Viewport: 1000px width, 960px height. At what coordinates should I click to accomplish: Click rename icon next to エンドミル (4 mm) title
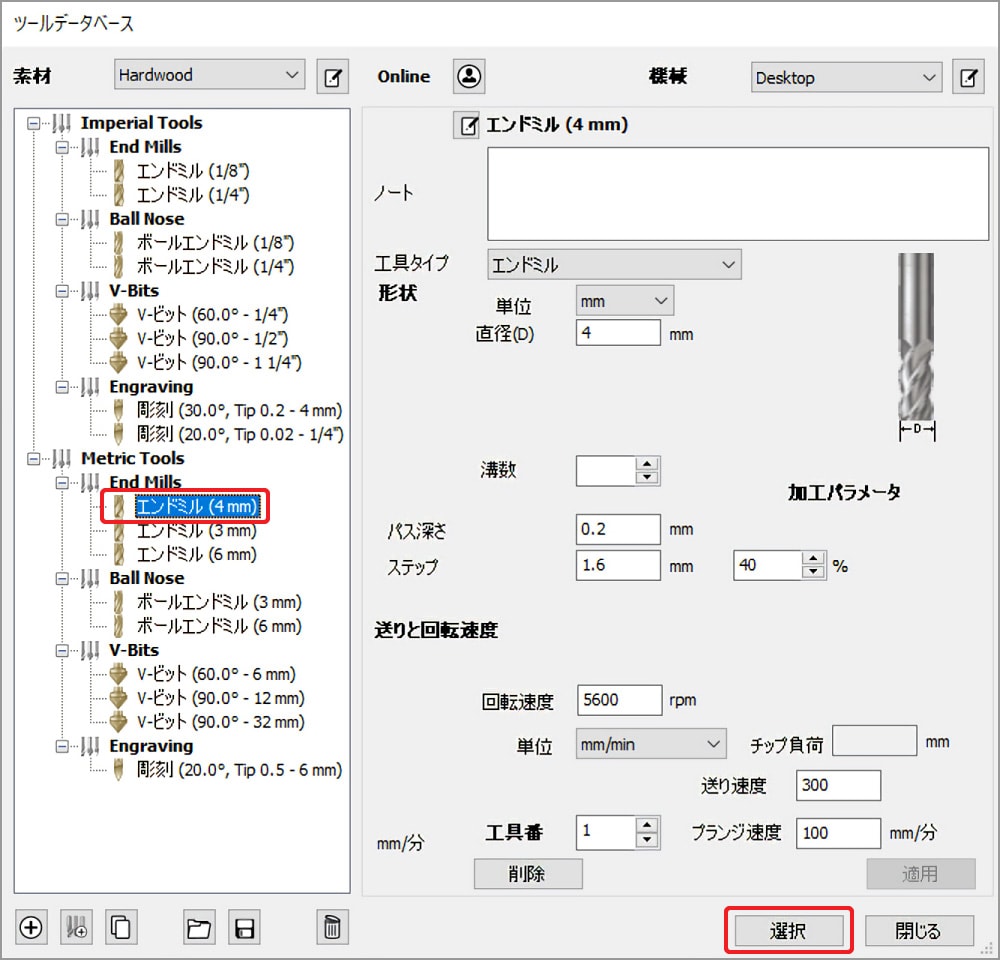[x=466, y=125]
